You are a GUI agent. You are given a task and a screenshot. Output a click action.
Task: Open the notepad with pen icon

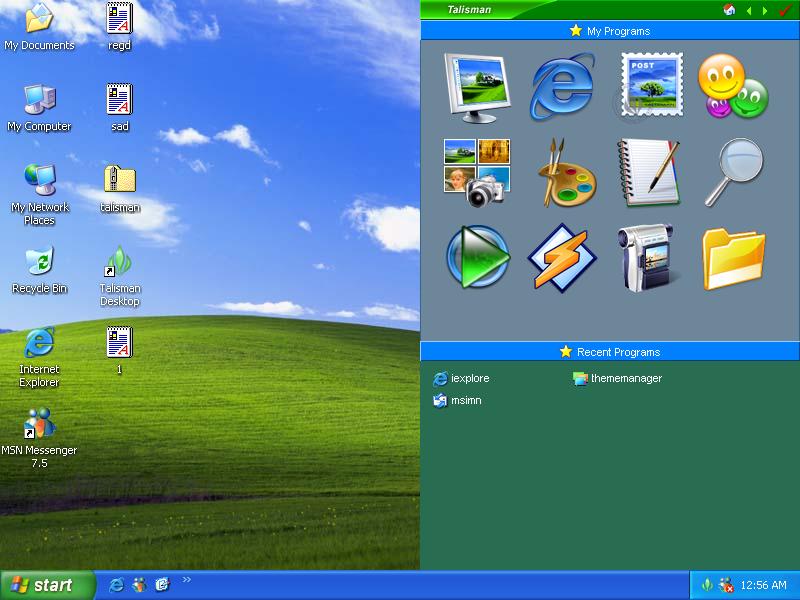pyautogui.click(x=648, y=172)
